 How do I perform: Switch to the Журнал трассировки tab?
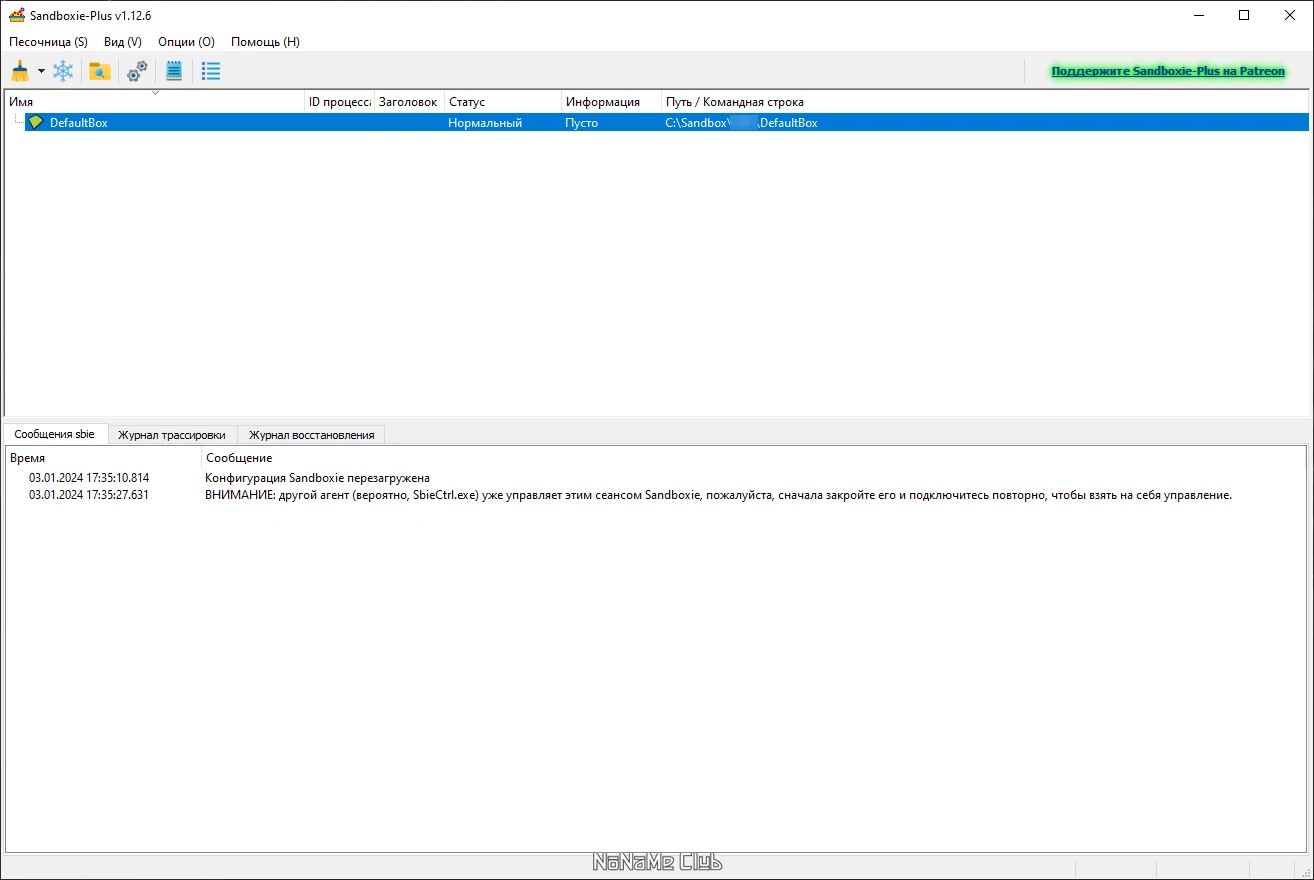(172, 435)
